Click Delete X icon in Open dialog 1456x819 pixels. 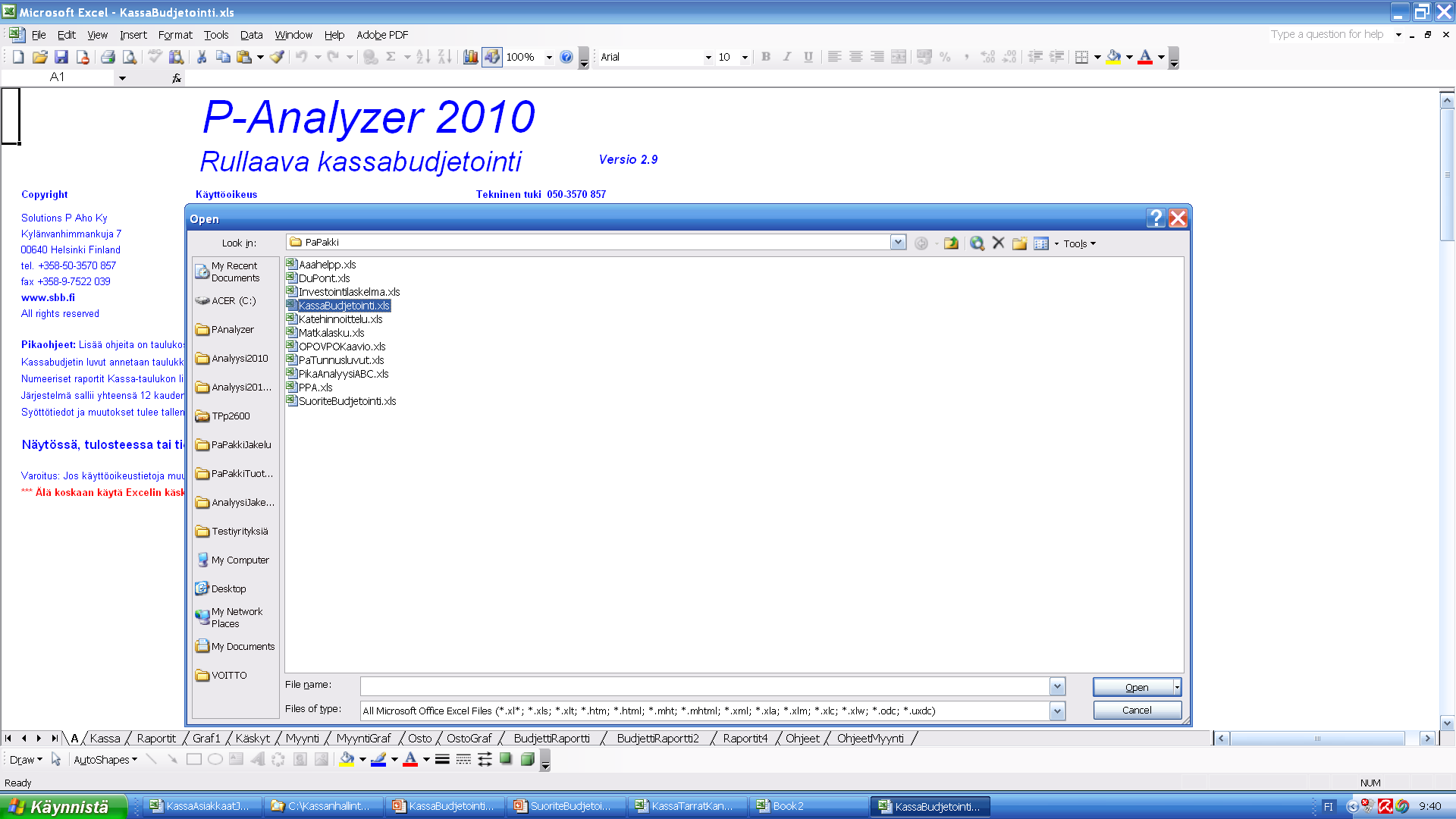[998, 243]
